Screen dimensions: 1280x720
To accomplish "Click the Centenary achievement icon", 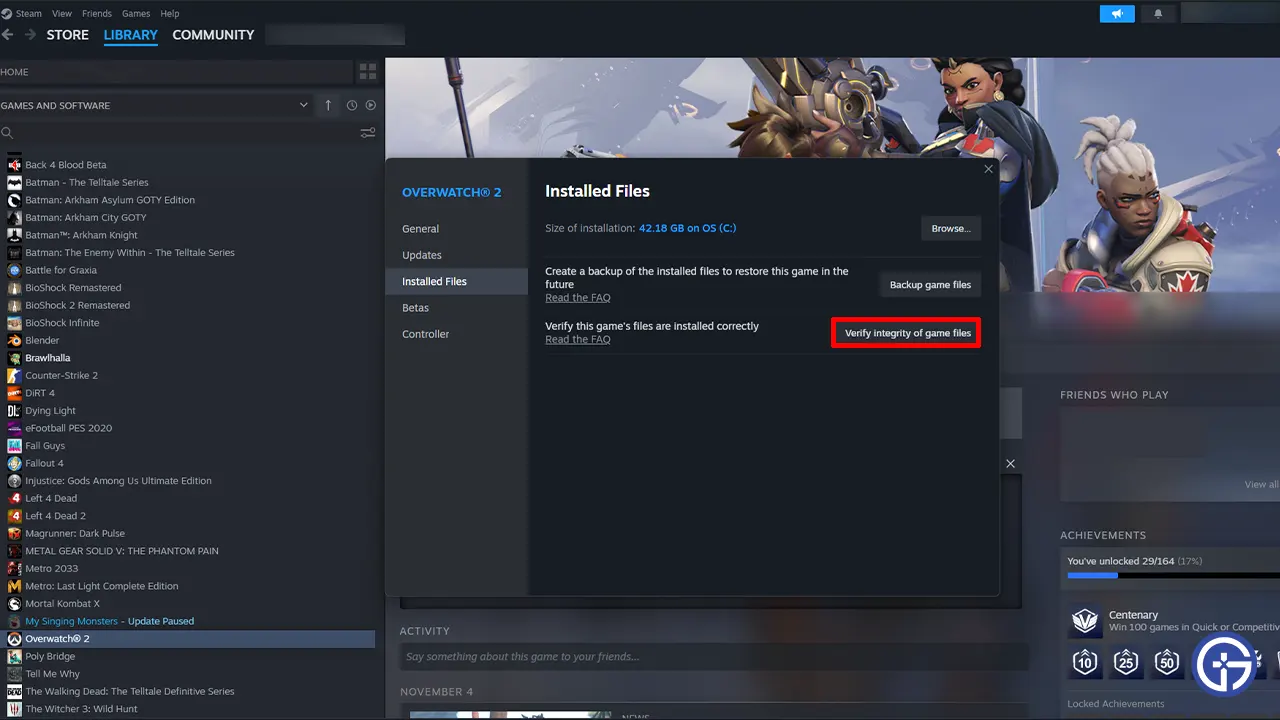I will [x=1085, y=622].
